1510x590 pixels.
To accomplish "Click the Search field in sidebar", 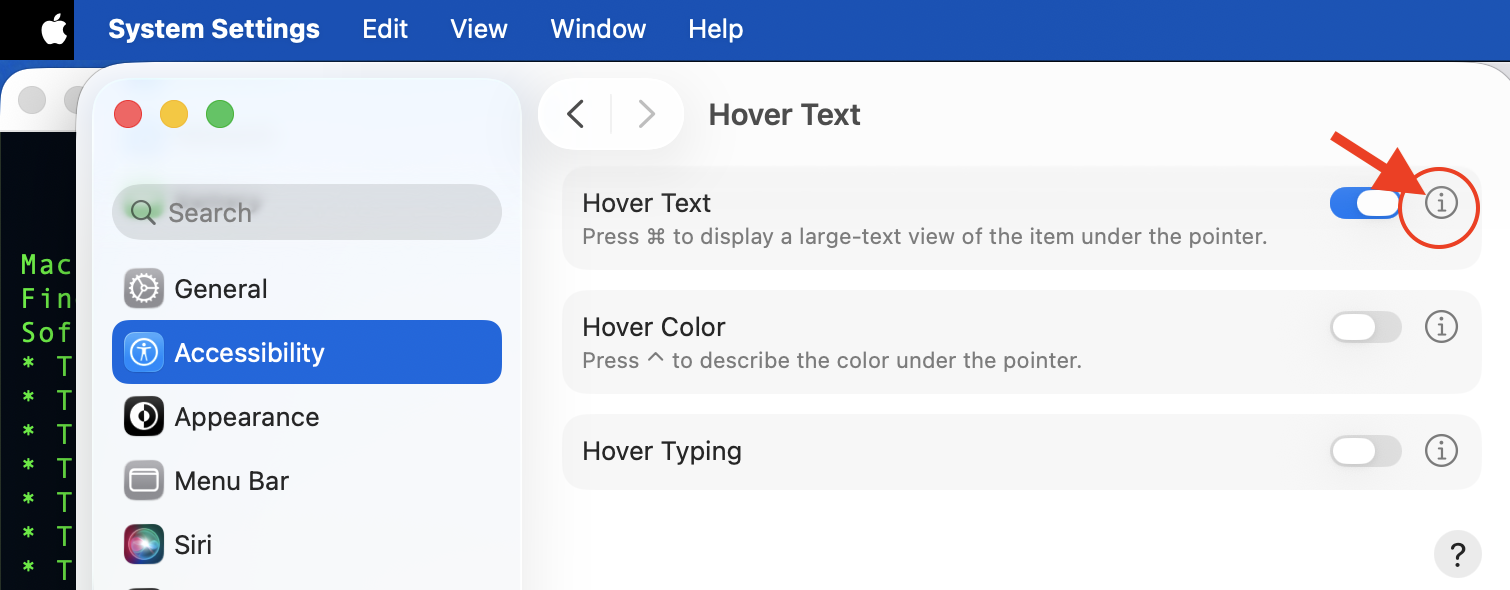I will coord(307,212).
